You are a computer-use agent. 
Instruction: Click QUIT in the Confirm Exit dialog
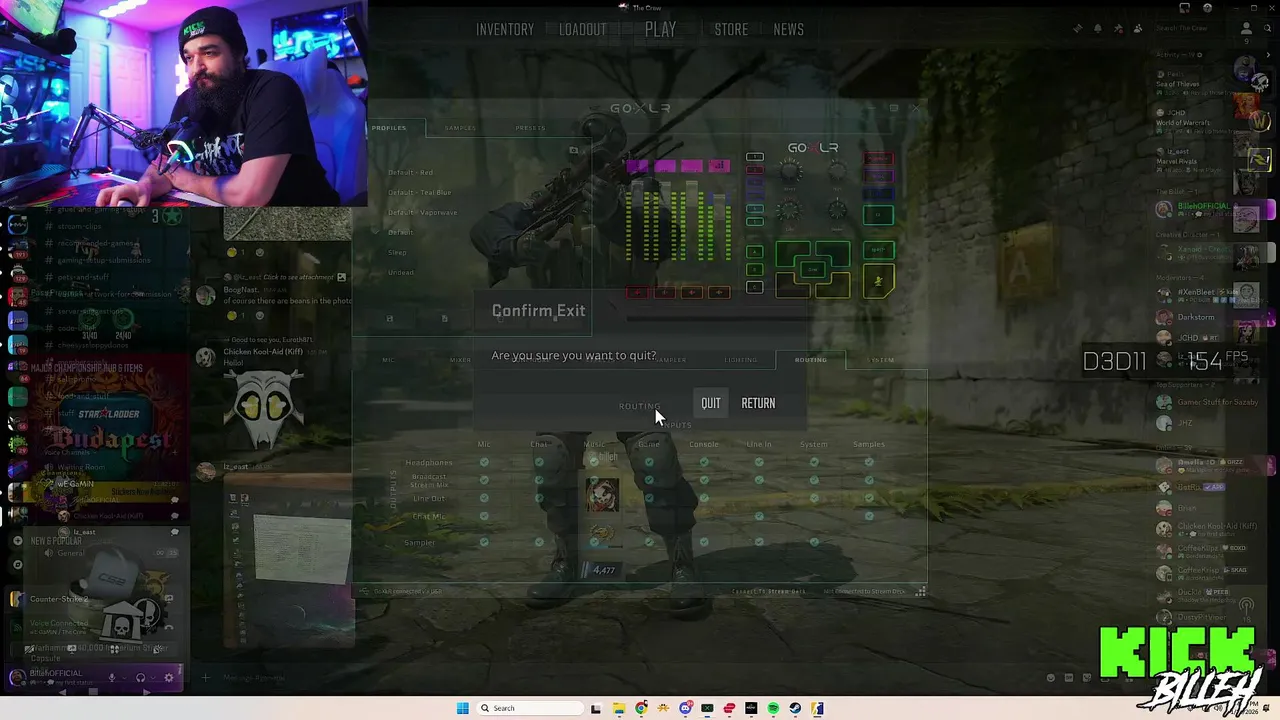coord(710,403)
